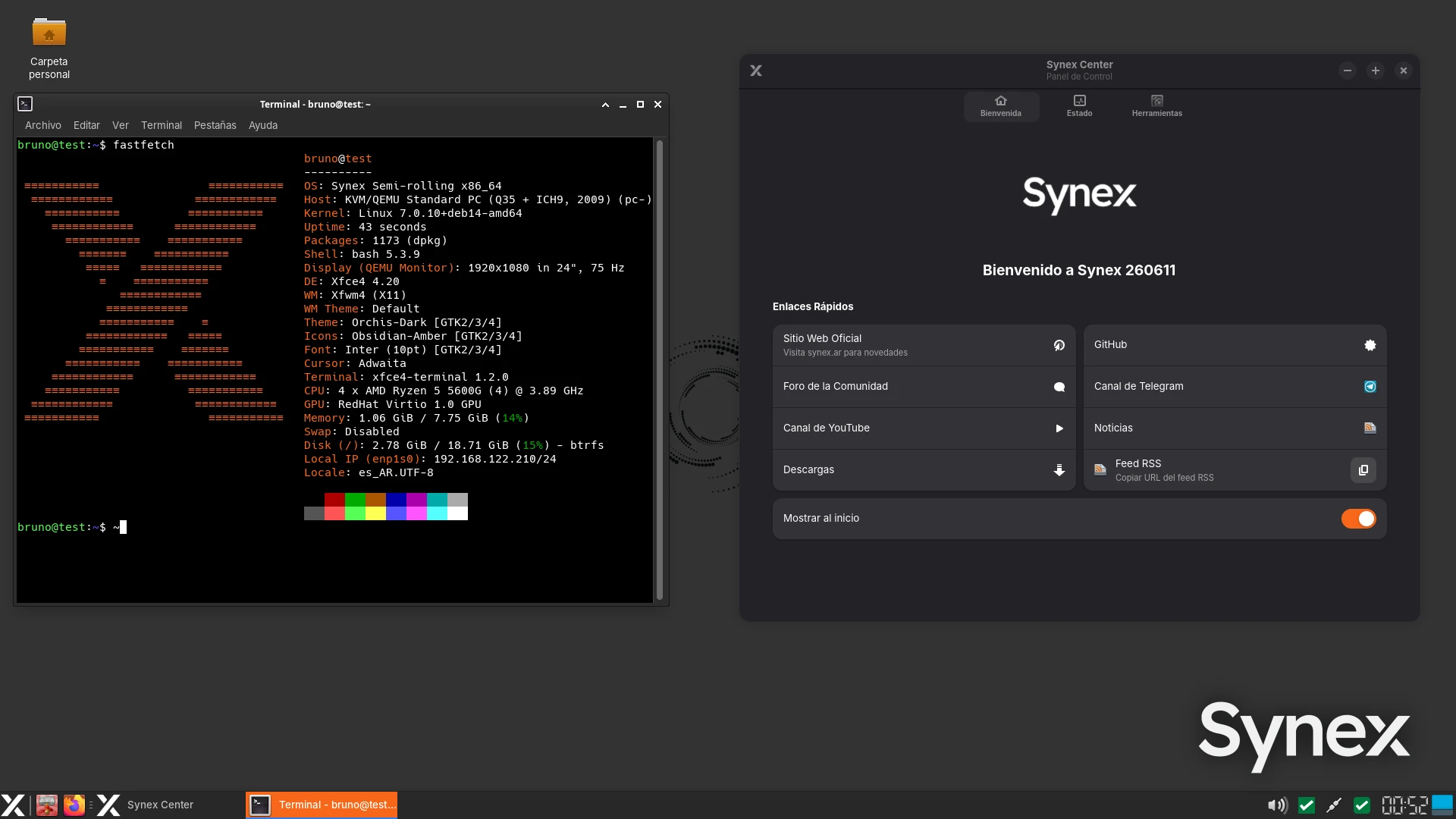1456x819 pixels.
Task: Click the terminal's vertical scrollbar
Action: click(x=659, y=370)
